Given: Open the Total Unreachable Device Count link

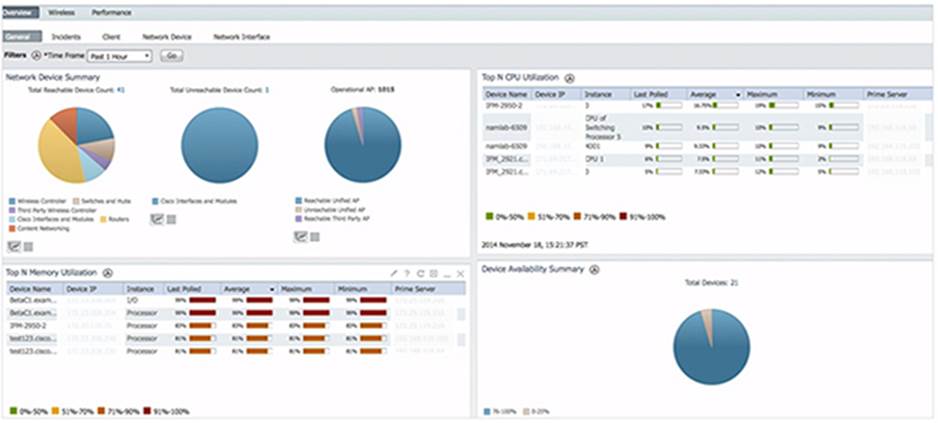Looking at the screenshot, I should click(267, 90).
